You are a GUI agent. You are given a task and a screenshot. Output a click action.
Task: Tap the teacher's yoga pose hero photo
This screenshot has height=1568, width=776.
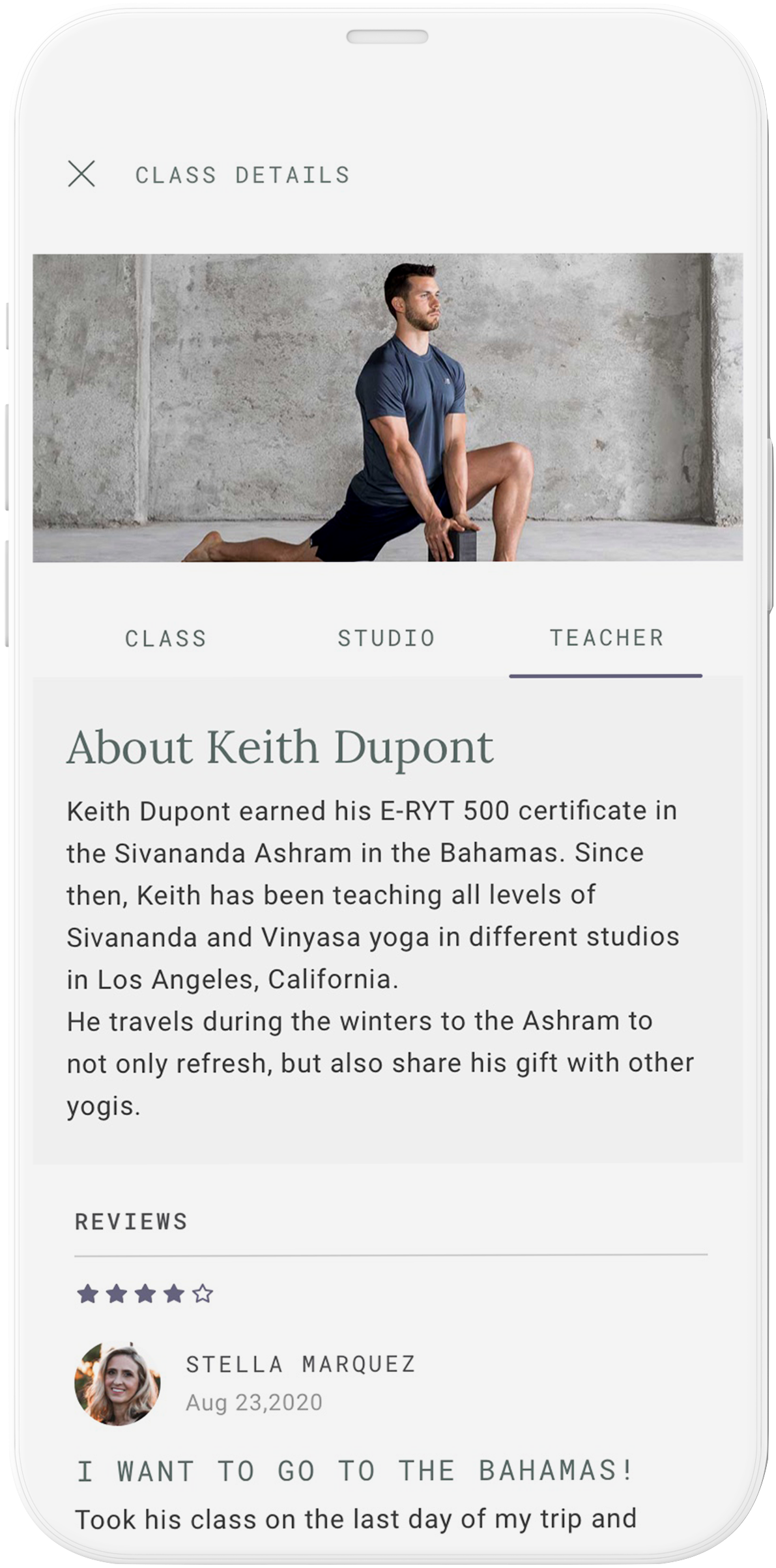click(388, 407)
